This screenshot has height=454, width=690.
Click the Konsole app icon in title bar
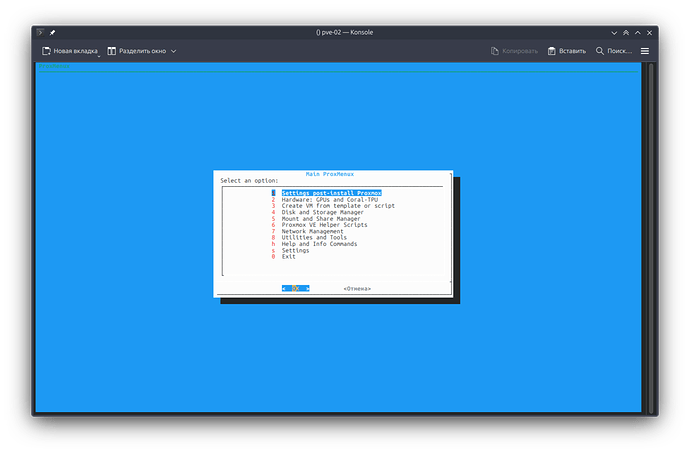pos(39,32)
